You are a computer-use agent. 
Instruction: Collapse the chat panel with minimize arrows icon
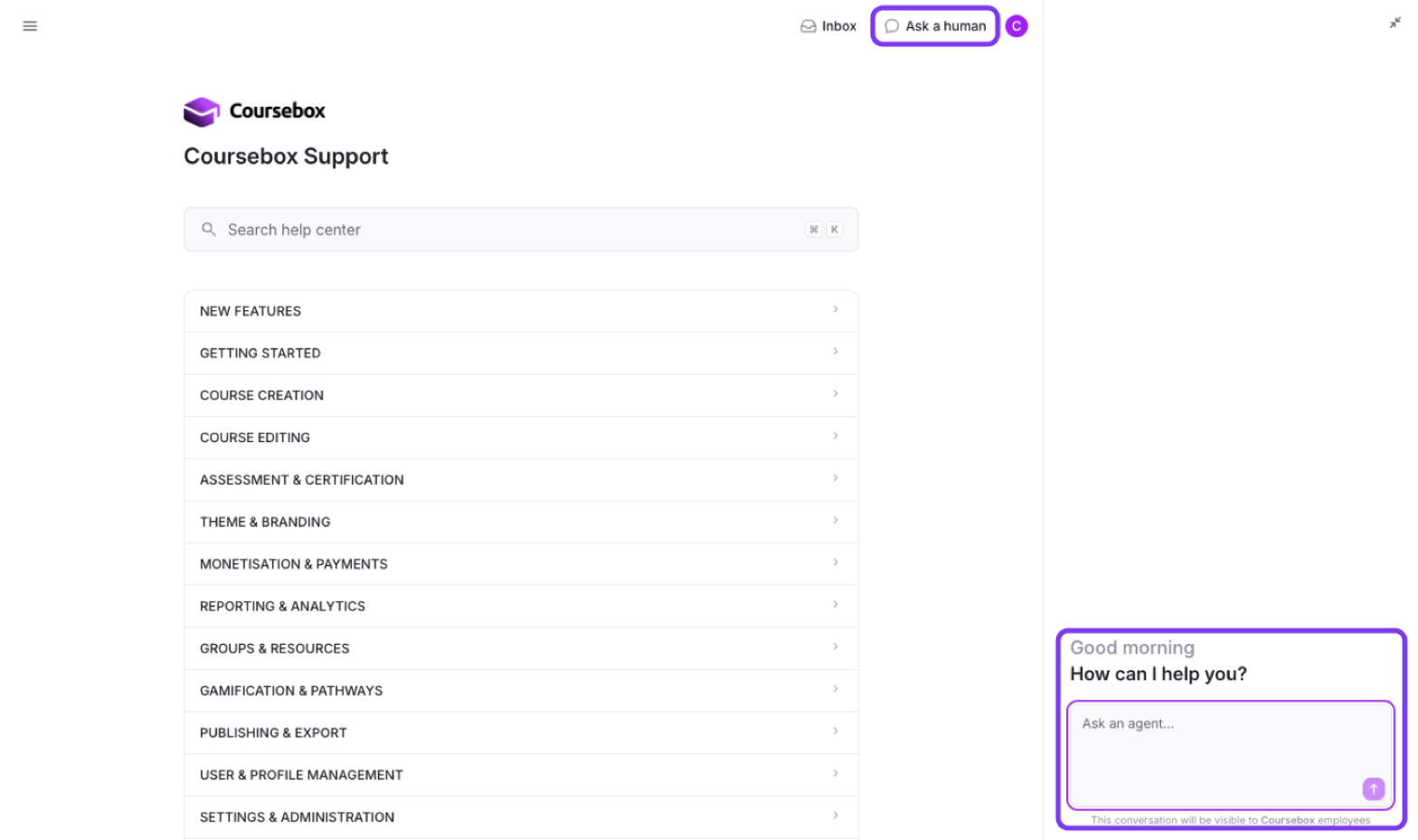[x=1394, y=24]
